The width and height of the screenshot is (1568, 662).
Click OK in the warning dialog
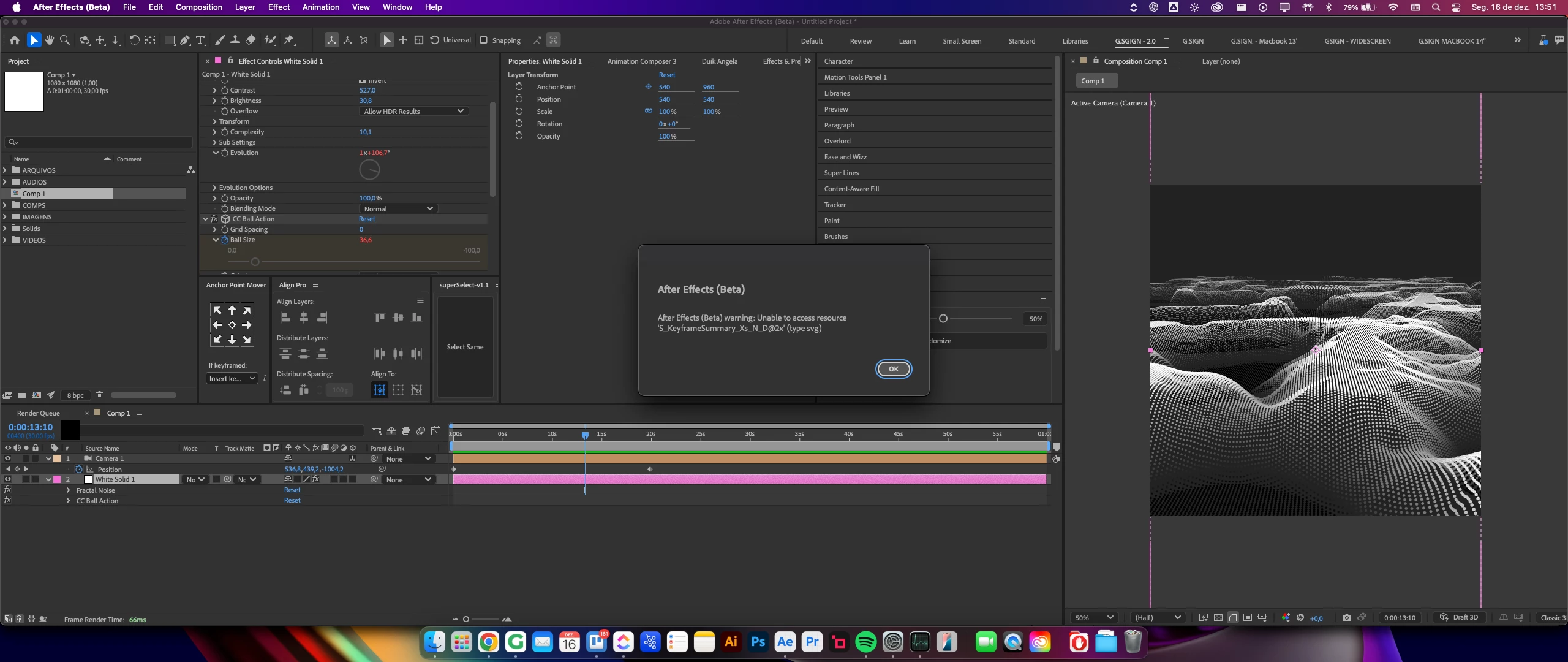pyautogui.click(x=893, y=369)
